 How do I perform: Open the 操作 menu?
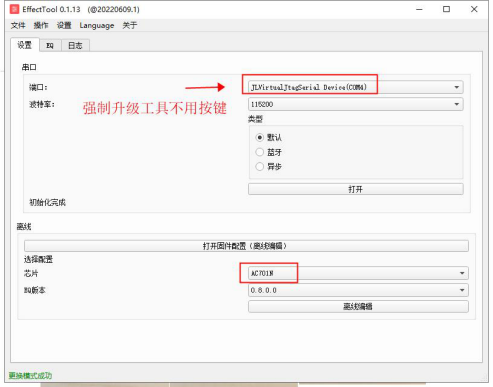pyautogui.click(x=41, y=25)
